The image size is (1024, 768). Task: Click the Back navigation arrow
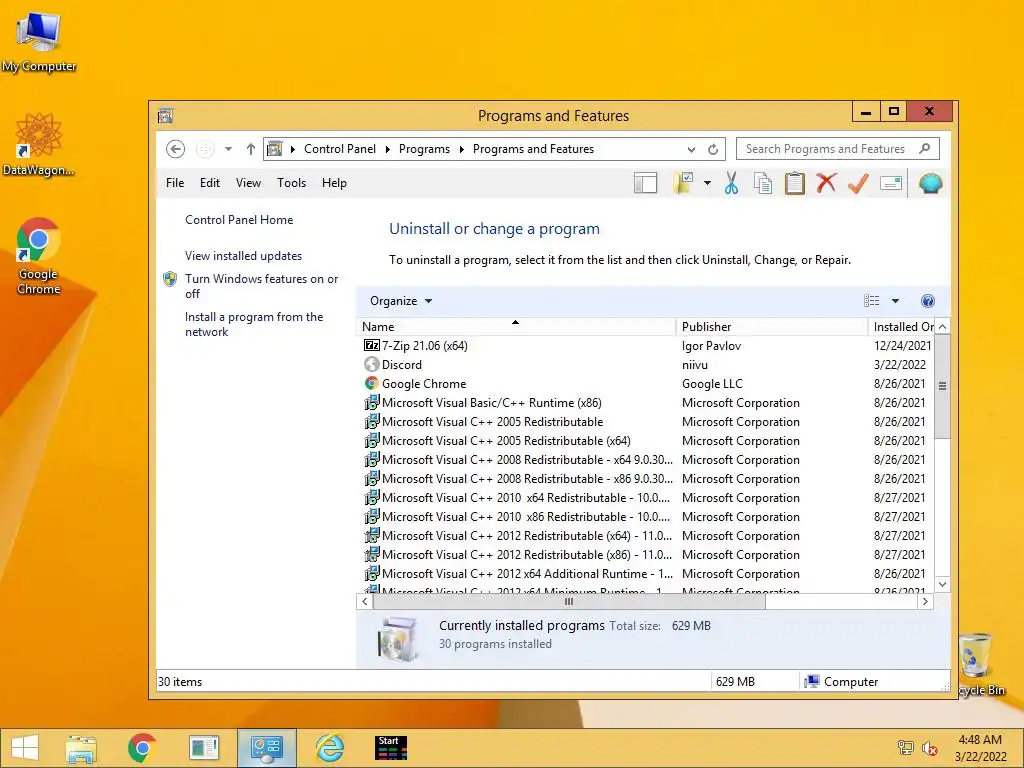tap(175, 149)
